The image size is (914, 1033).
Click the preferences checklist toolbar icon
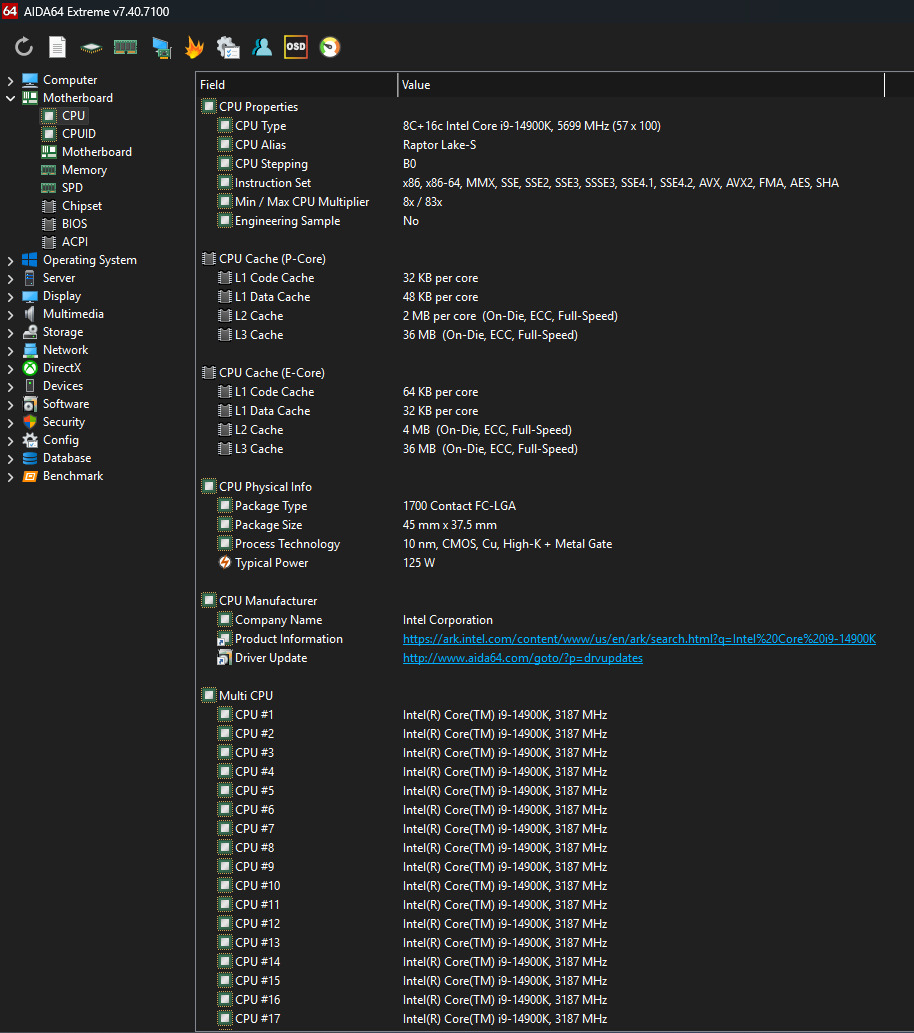228,47
